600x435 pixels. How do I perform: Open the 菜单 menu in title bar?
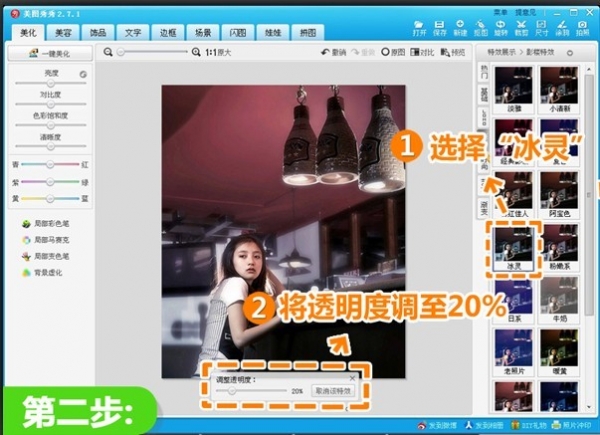pyautogui.click(x=500, y=13)
